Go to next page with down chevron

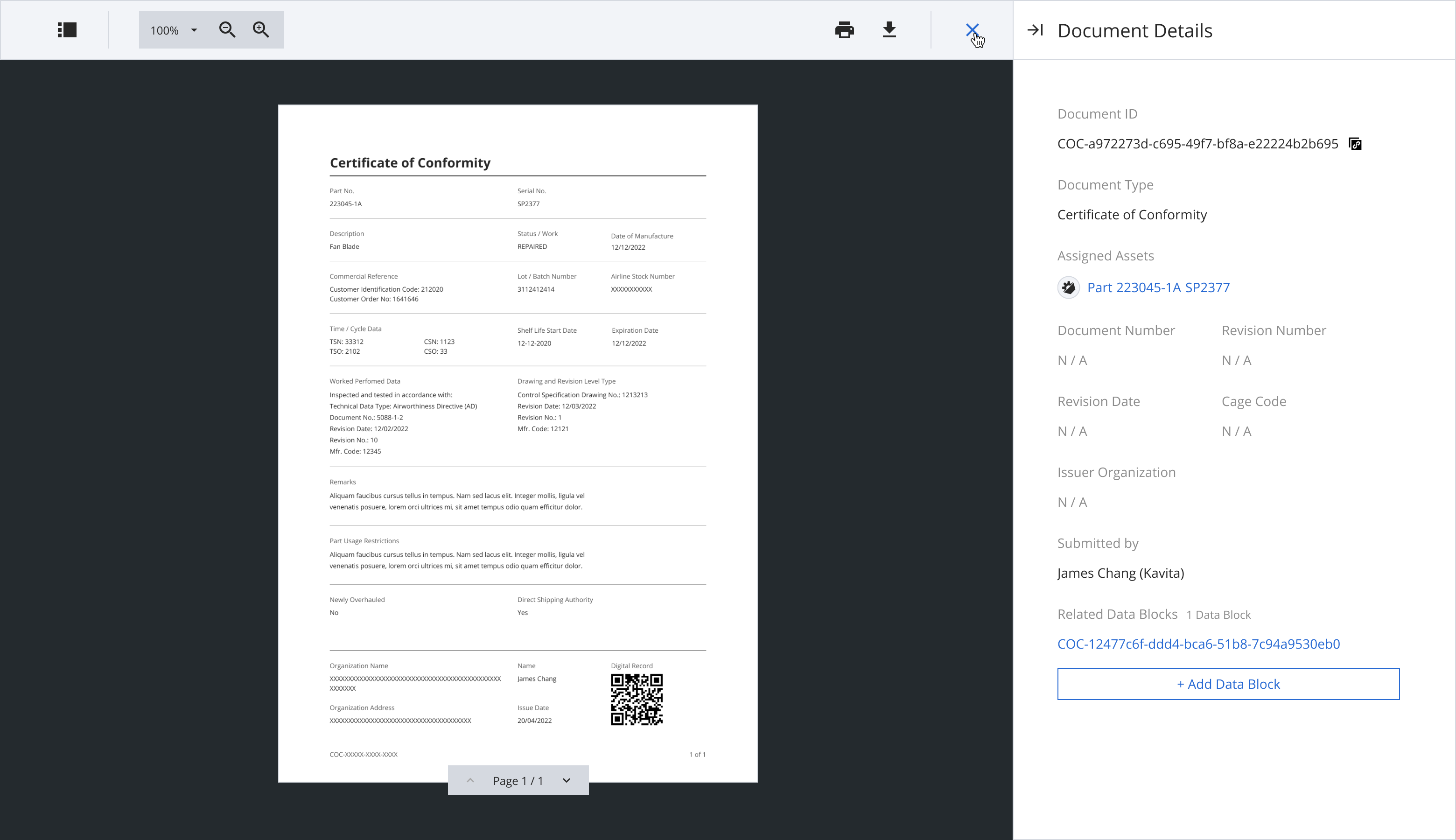(567, 781)
